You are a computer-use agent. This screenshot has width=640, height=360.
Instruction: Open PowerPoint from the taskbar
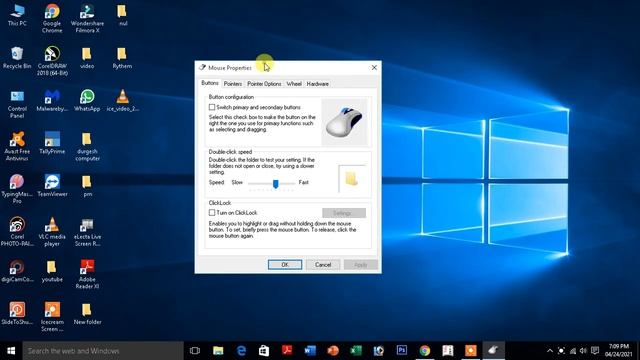333,351
